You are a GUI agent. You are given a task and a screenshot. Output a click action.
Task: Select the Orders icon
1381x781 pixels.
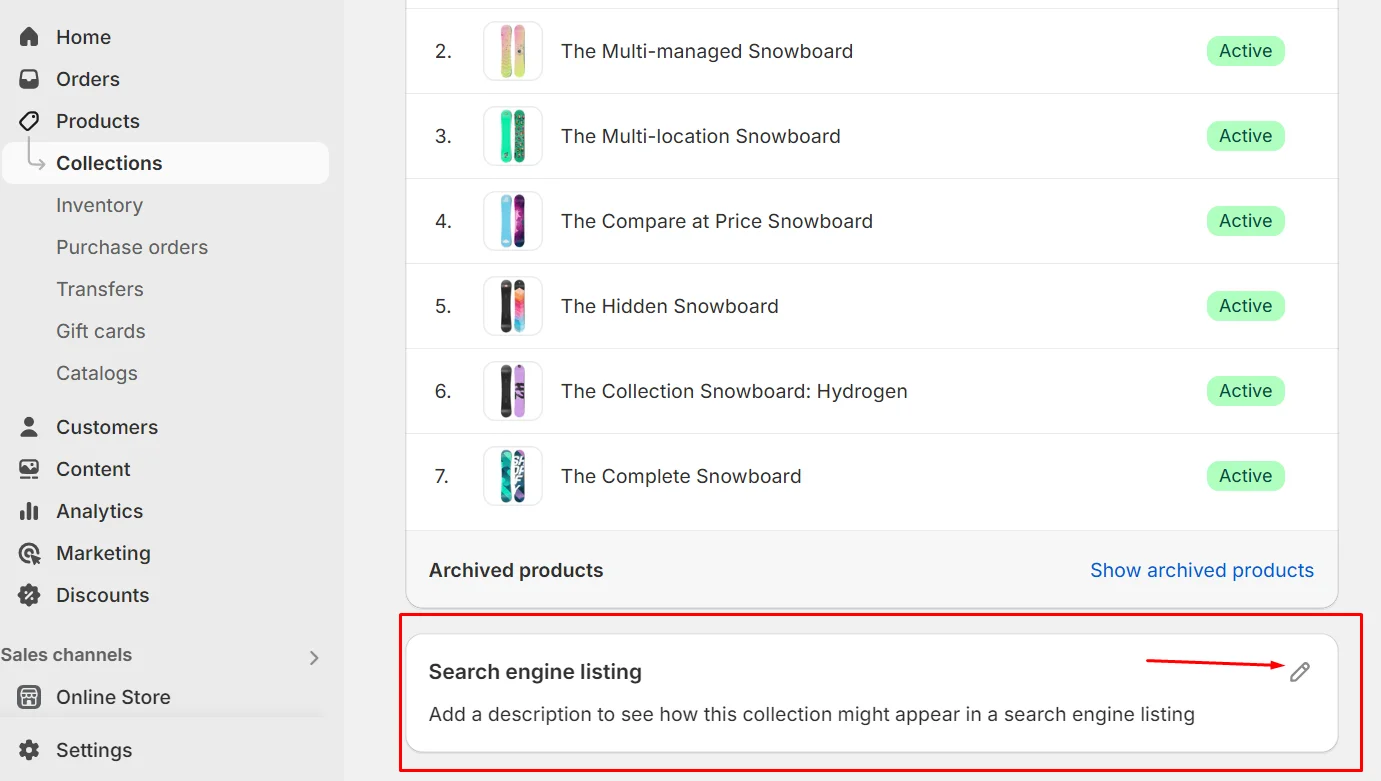[30, 79]
